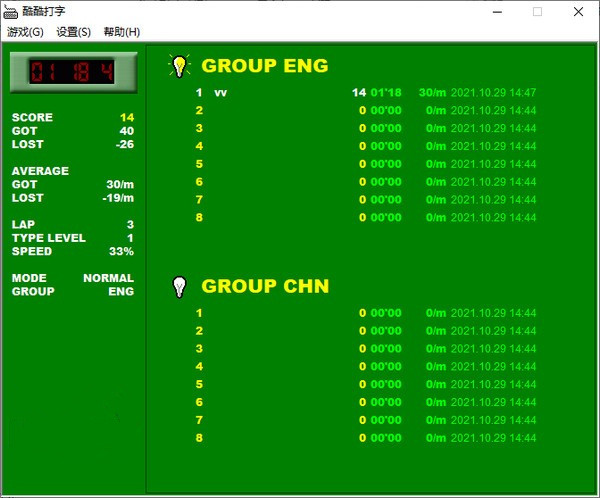Minimize the 酷酷打字 window
Viewport: 600px width, 498px height.
497,12
